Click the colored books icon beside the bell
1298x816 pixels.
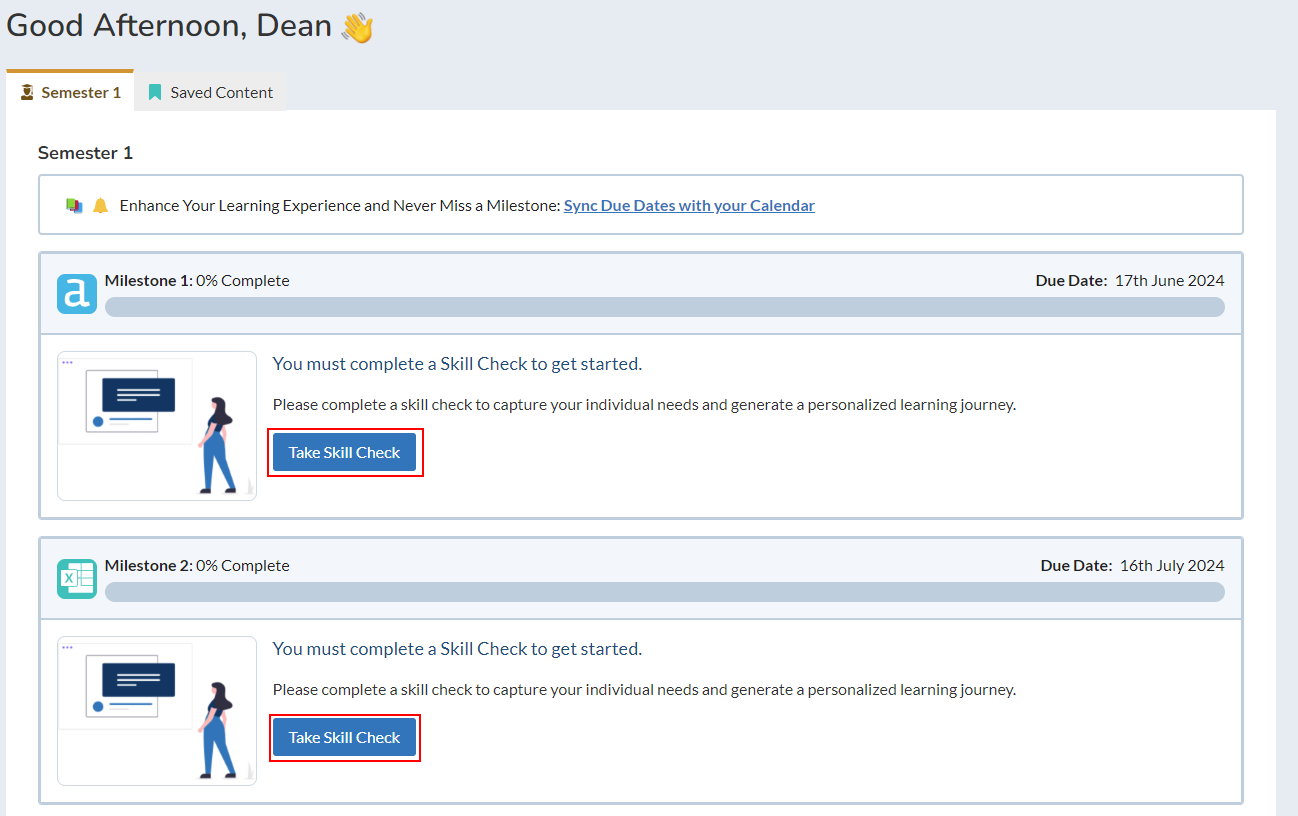[74, 206]
